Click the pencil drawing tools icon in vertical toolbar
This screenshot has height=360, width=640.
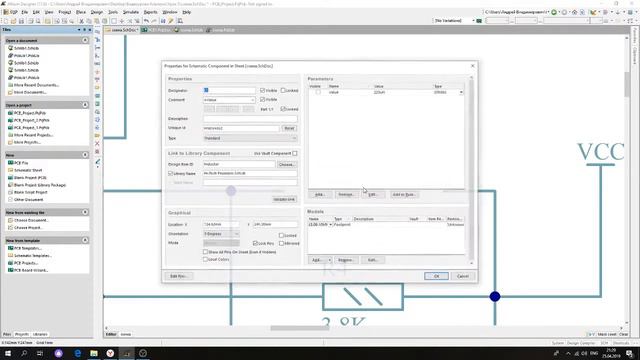[x=97, y=162]
